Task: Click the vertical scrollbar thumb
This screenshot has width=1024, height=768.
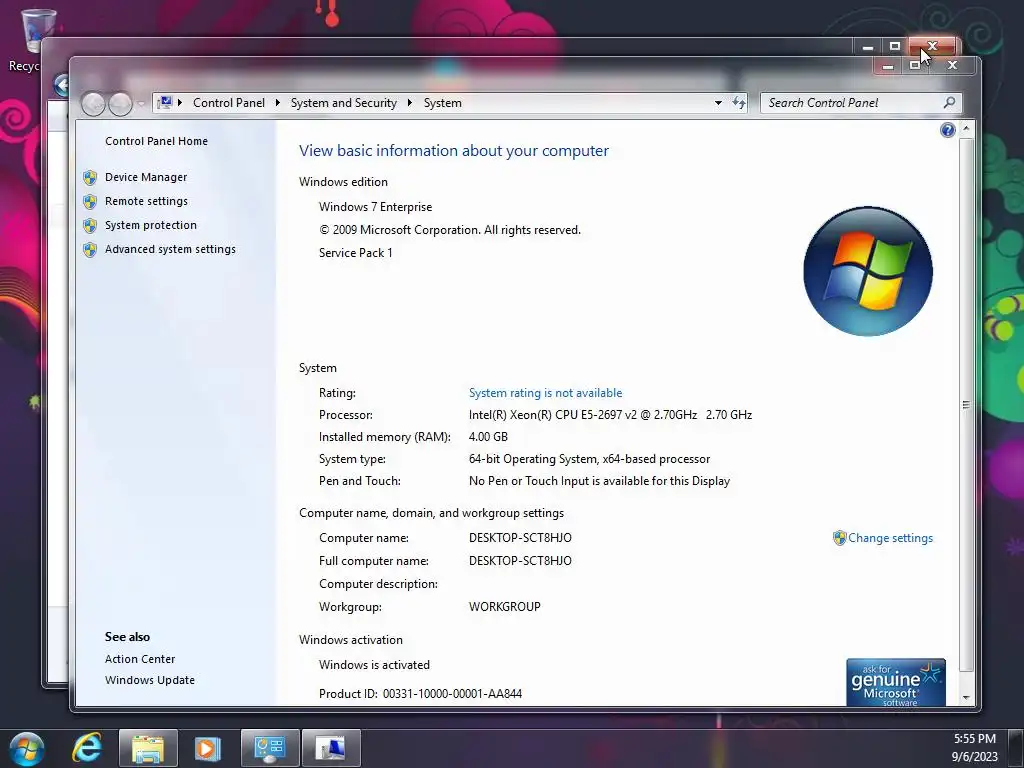Action: (967, 405)
